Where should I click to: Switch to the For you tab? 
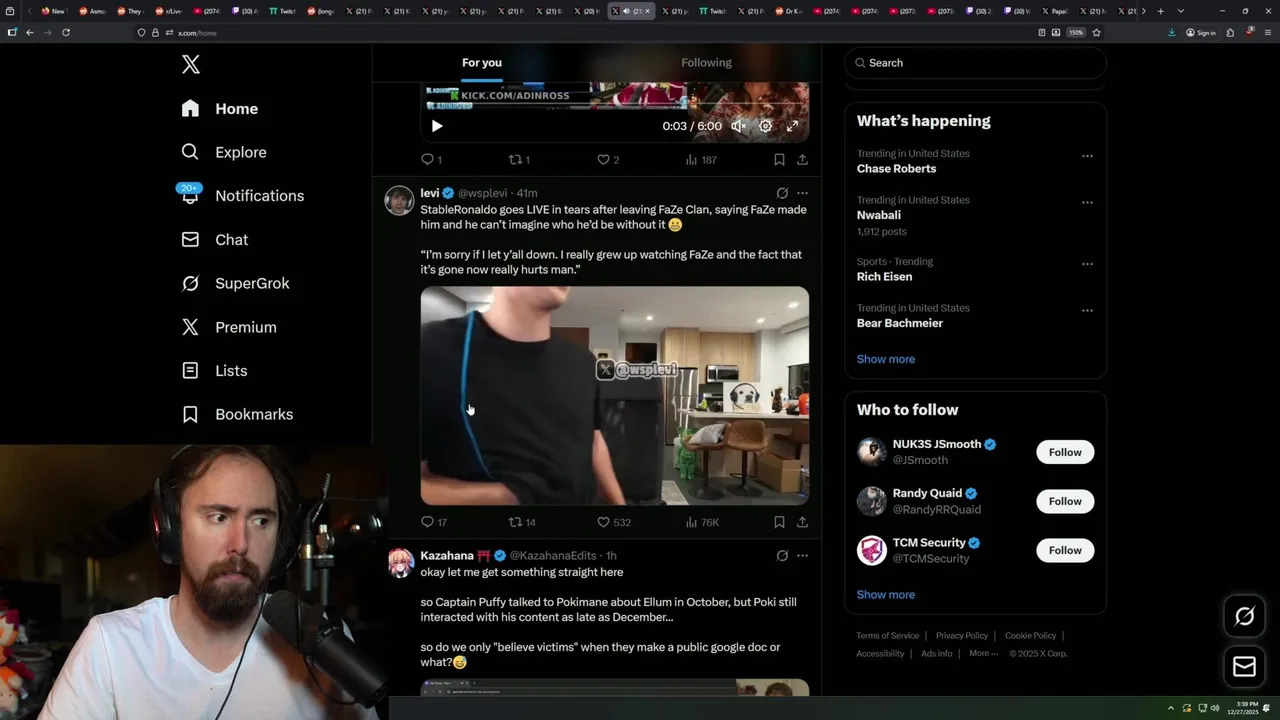(482, 62)
